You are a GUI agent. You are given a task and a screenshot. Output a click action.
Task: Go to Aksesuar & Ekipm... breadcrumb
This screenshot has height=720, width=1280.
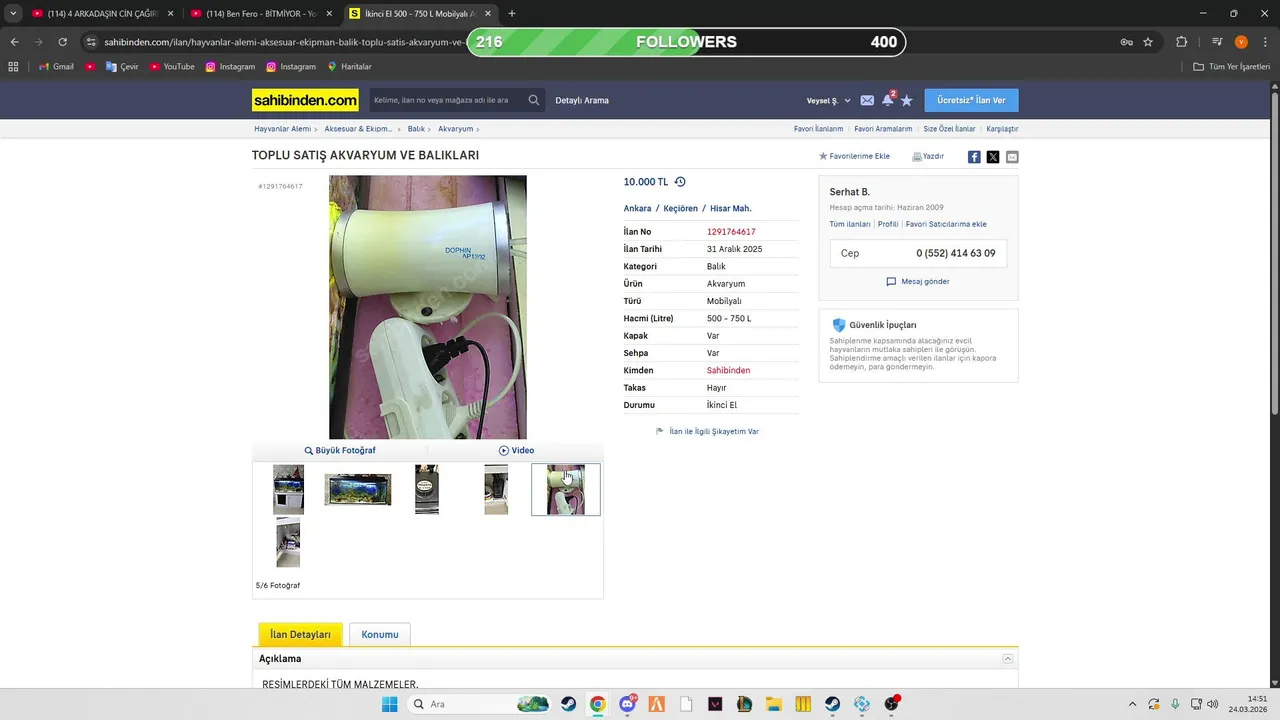(358, 129)
